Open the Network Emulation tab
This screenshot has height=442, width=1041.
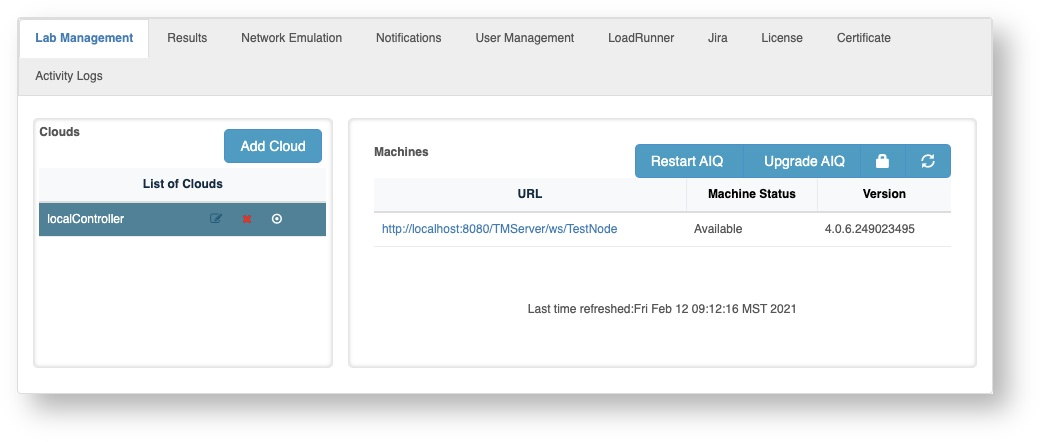(291, 38)
